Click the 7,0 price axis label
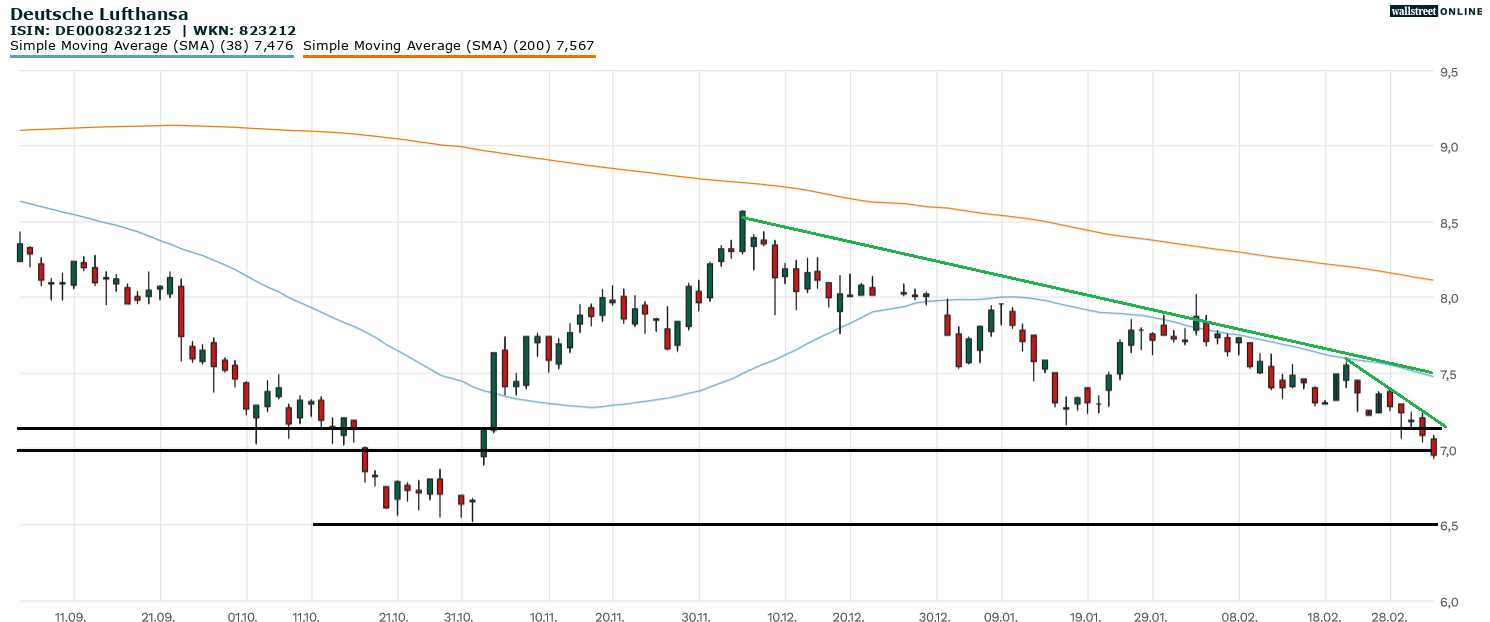 click(1448, 451)
